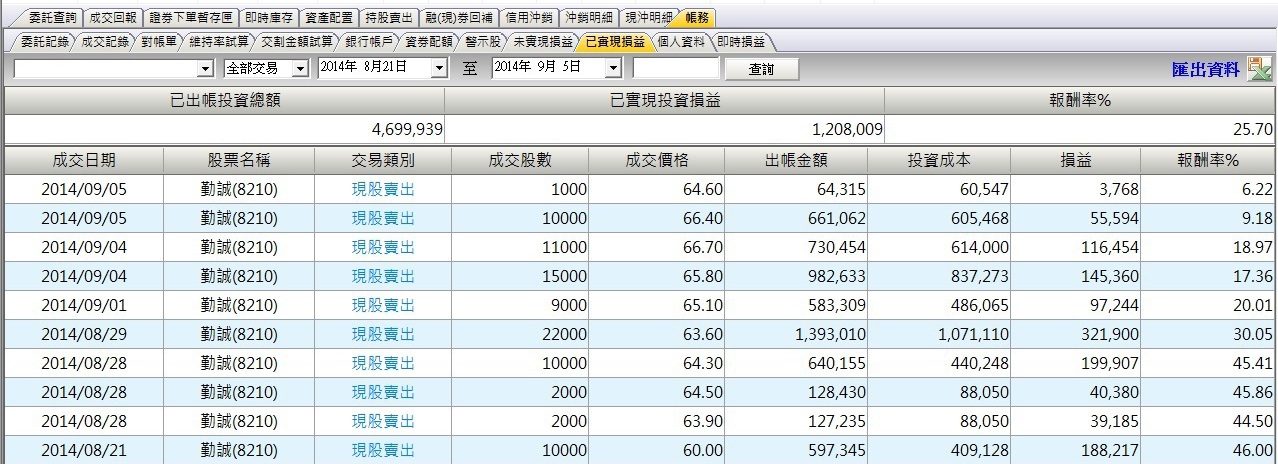
Task: Click the Excel export icon beside 匯出資料
Action: click(x=1258, y=68)
